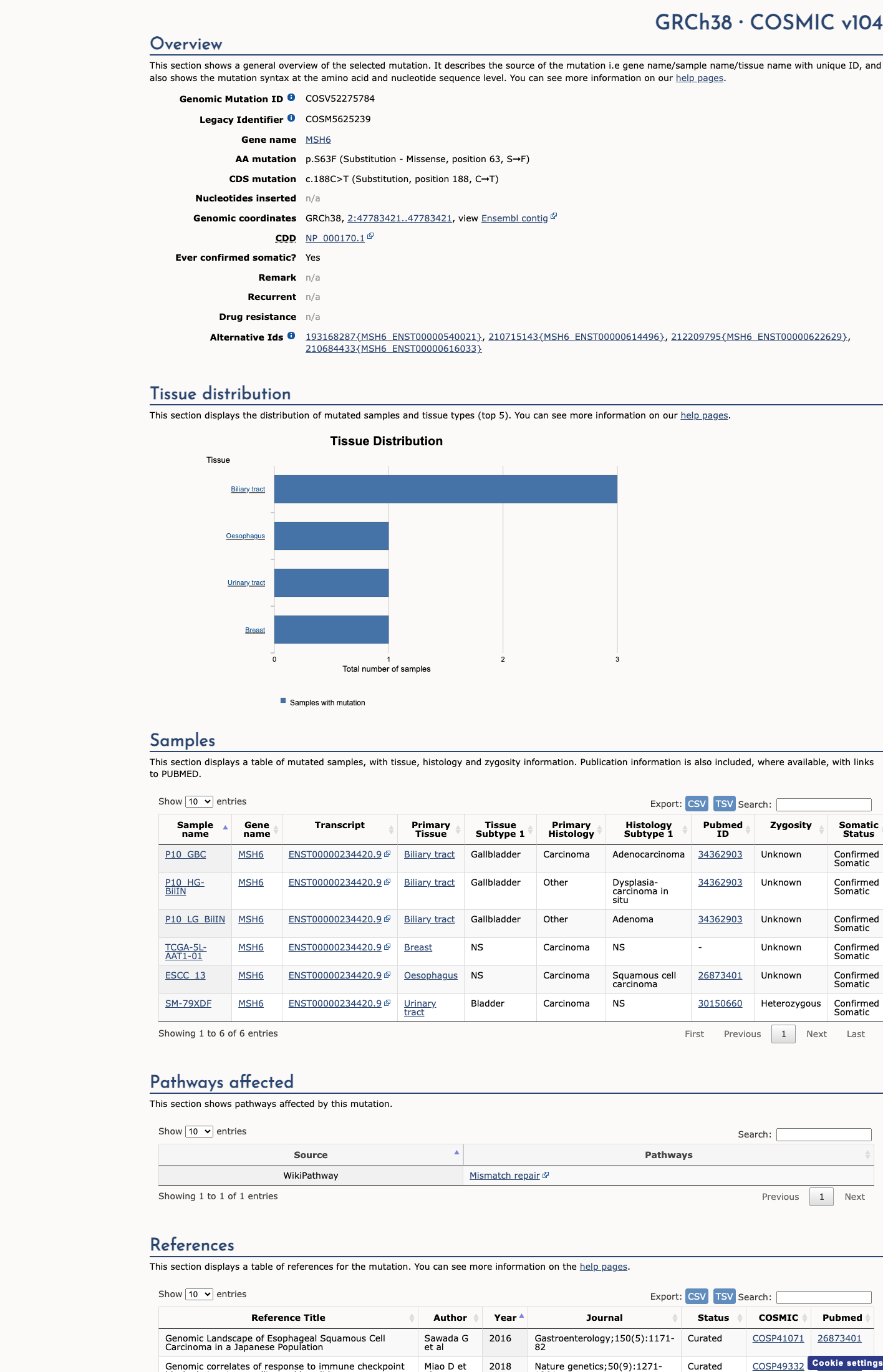Screen dimensions: 883x1372
Task: Go to Previous page of Pathways table
Action: pos(780,1197)
